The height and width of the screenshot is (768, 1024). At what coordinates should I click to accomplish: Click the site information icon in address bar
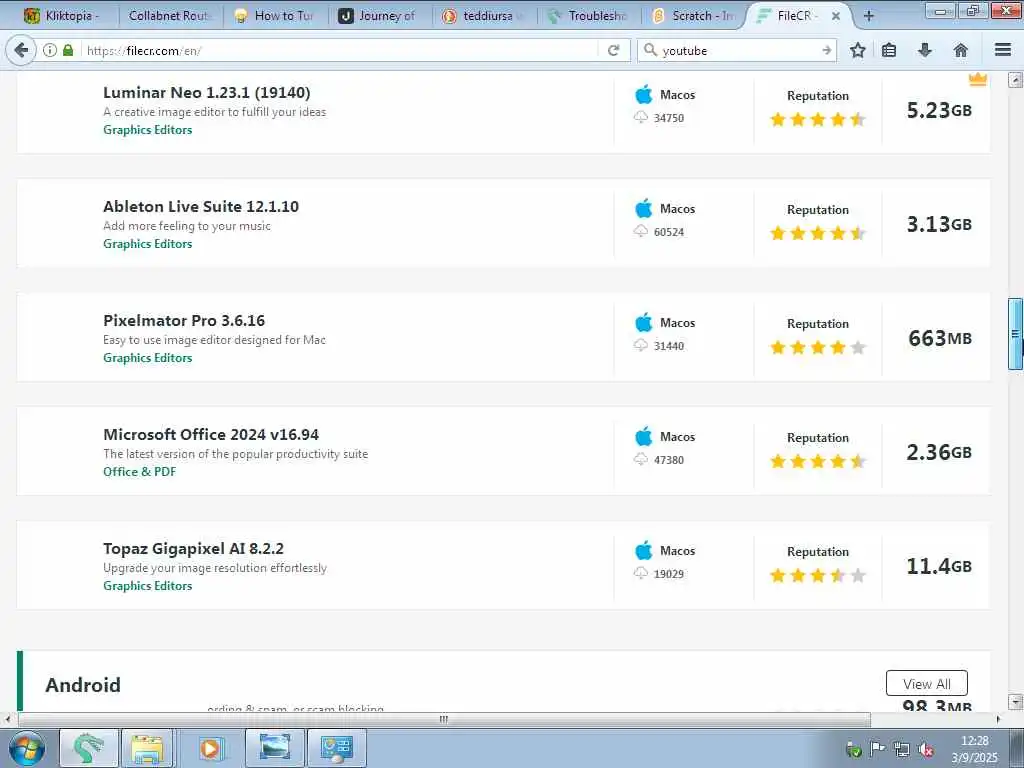(50, 50)
